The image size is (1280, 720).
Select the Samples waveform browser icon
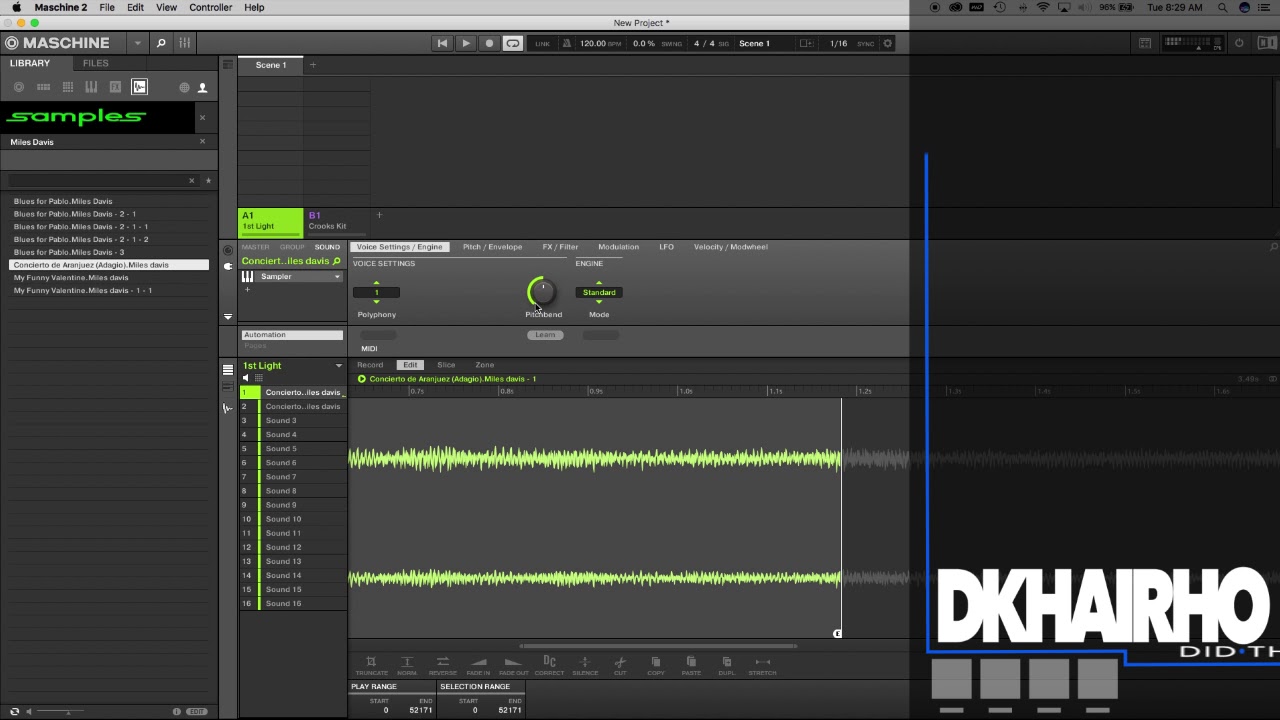139,88
